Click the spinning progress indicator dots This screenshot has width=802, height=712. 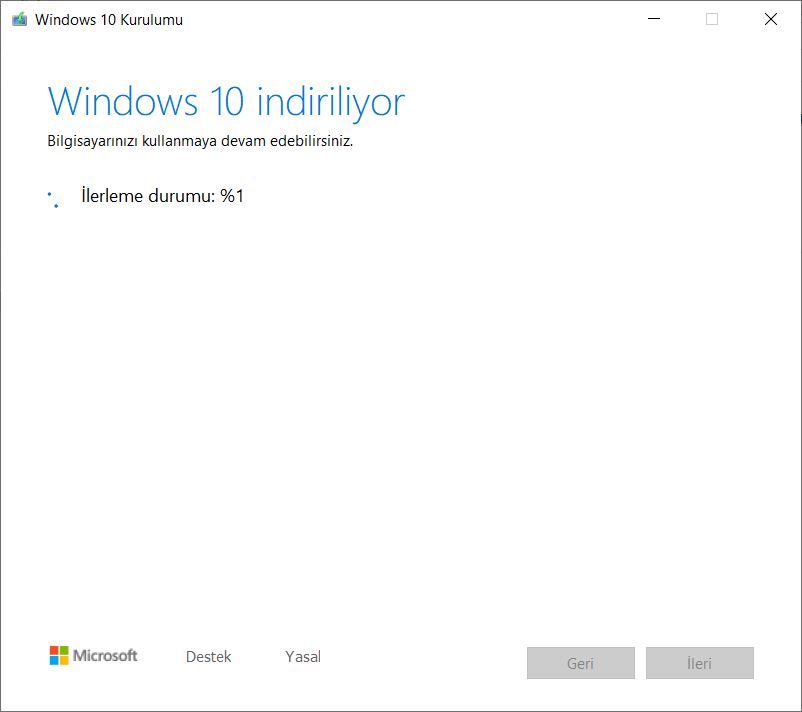55,199
